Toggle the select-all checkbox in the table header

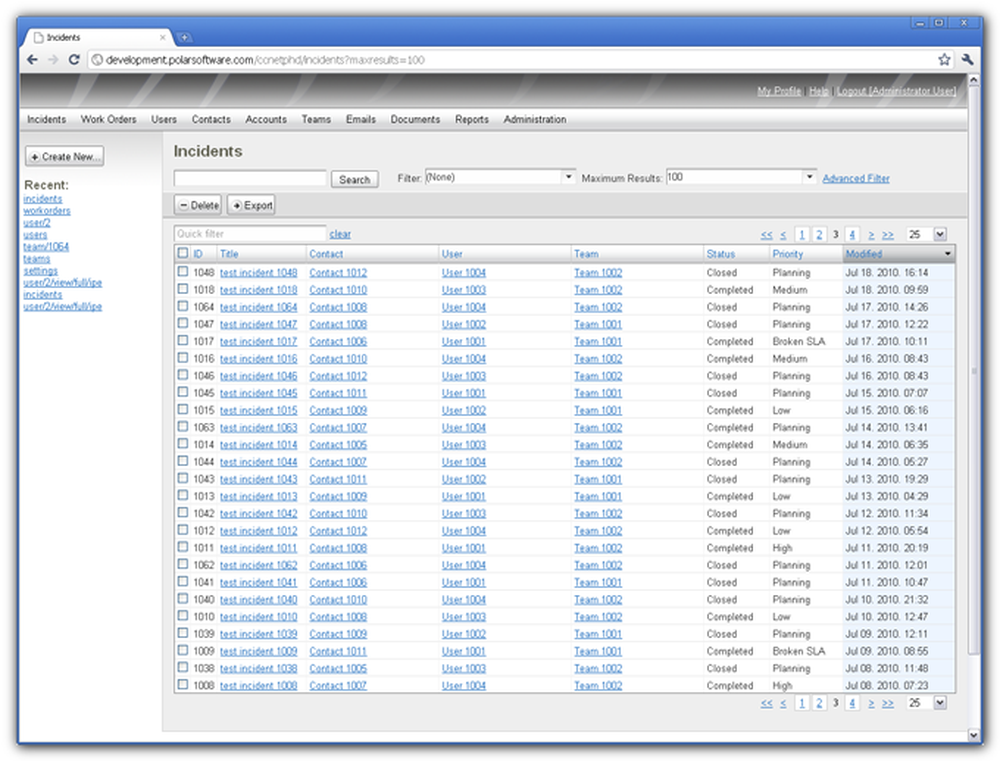pyautogui.click(x=183, y=254)
